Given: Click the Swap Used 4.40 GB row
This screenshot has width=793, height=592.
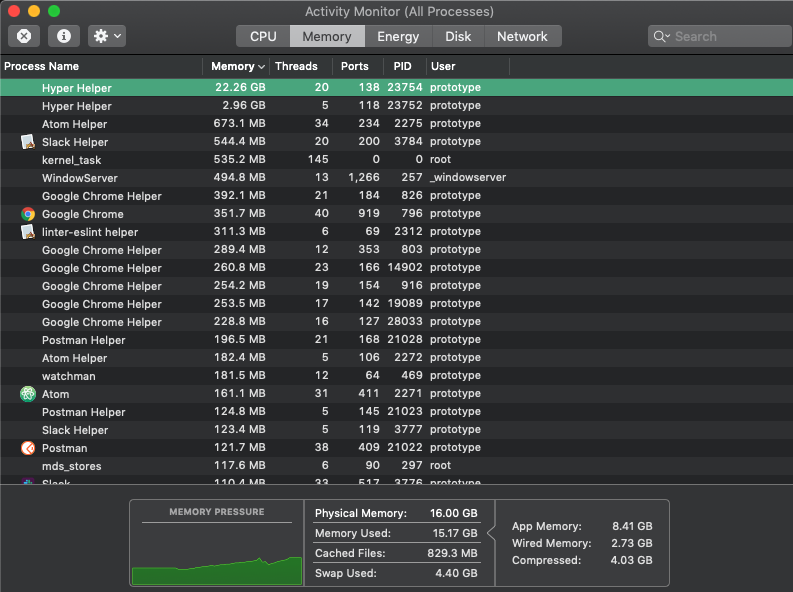Looking at the screenshot, I should coord(396,573).
